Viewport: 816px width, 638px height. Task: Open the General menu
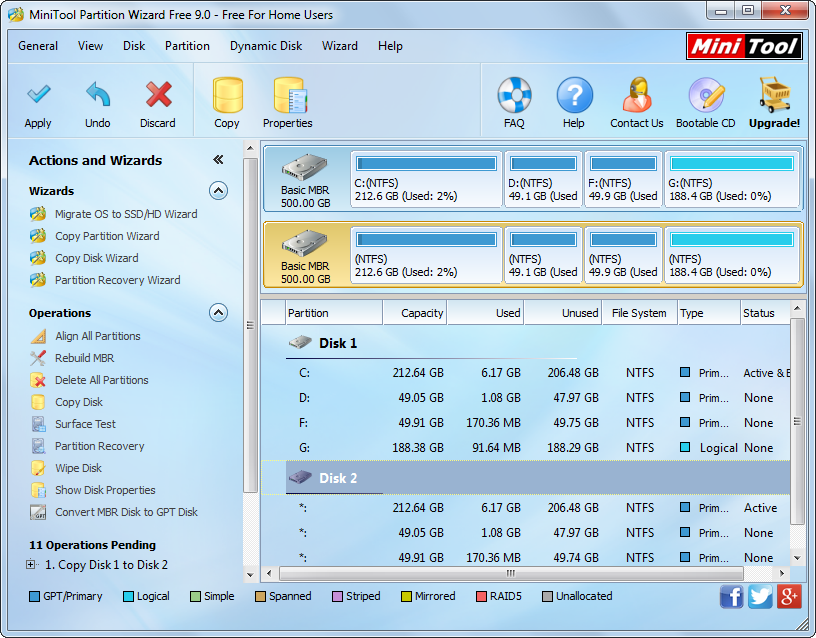[38, 46]
